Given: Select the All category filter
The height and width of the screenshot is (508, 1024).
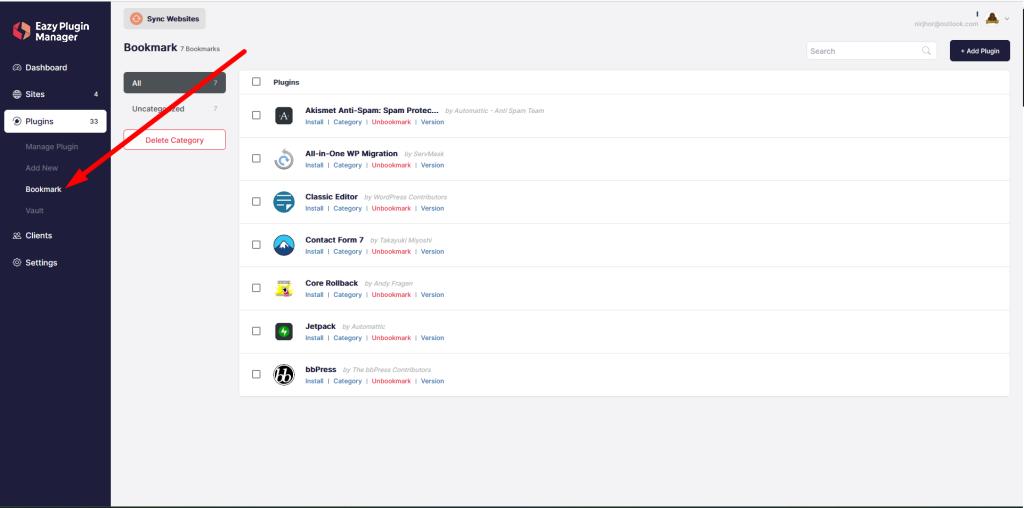Looking at the screenshot, I should click(x=174, y=83).
